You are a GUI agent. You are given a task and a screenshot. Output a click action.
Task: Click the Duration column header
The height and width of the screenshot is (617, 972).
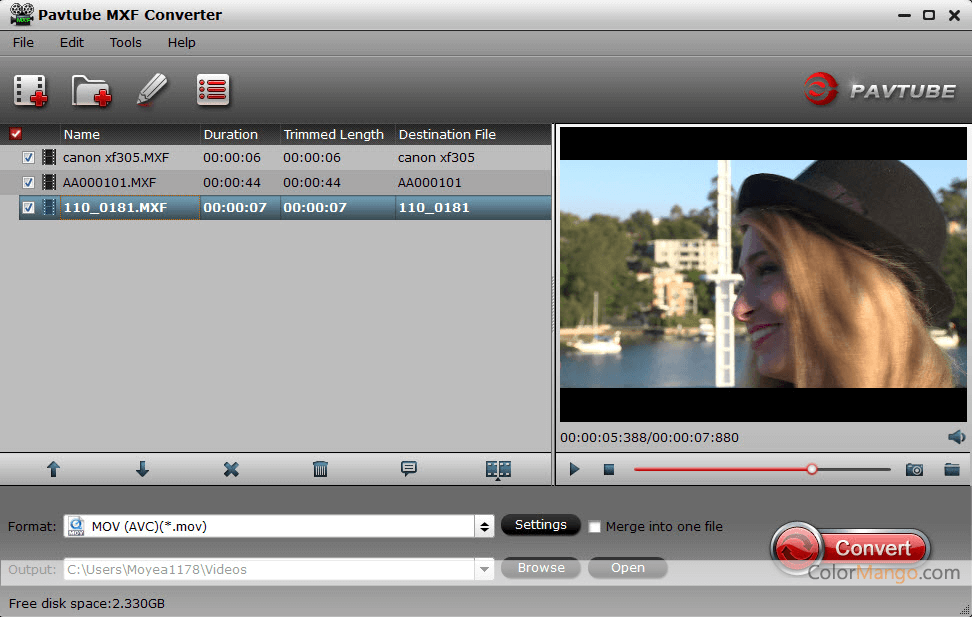(240, 134)
